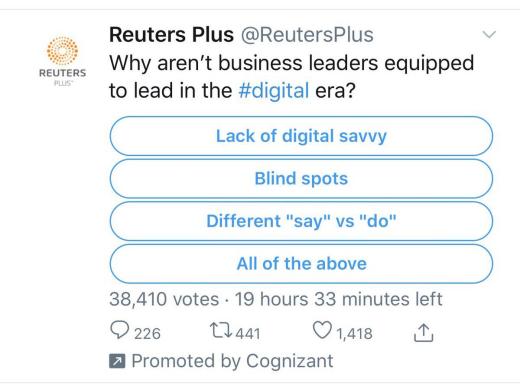Image resolution: width=520 pixels, height=386 pixels.
Task: Pick the All of the above option
Action: point(301,264)
